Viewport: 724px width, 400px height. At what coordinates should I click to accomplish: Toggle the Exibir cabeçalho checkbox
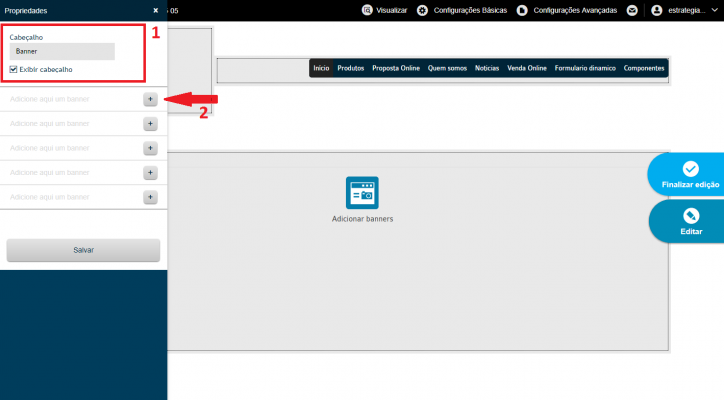coord(13,69)
